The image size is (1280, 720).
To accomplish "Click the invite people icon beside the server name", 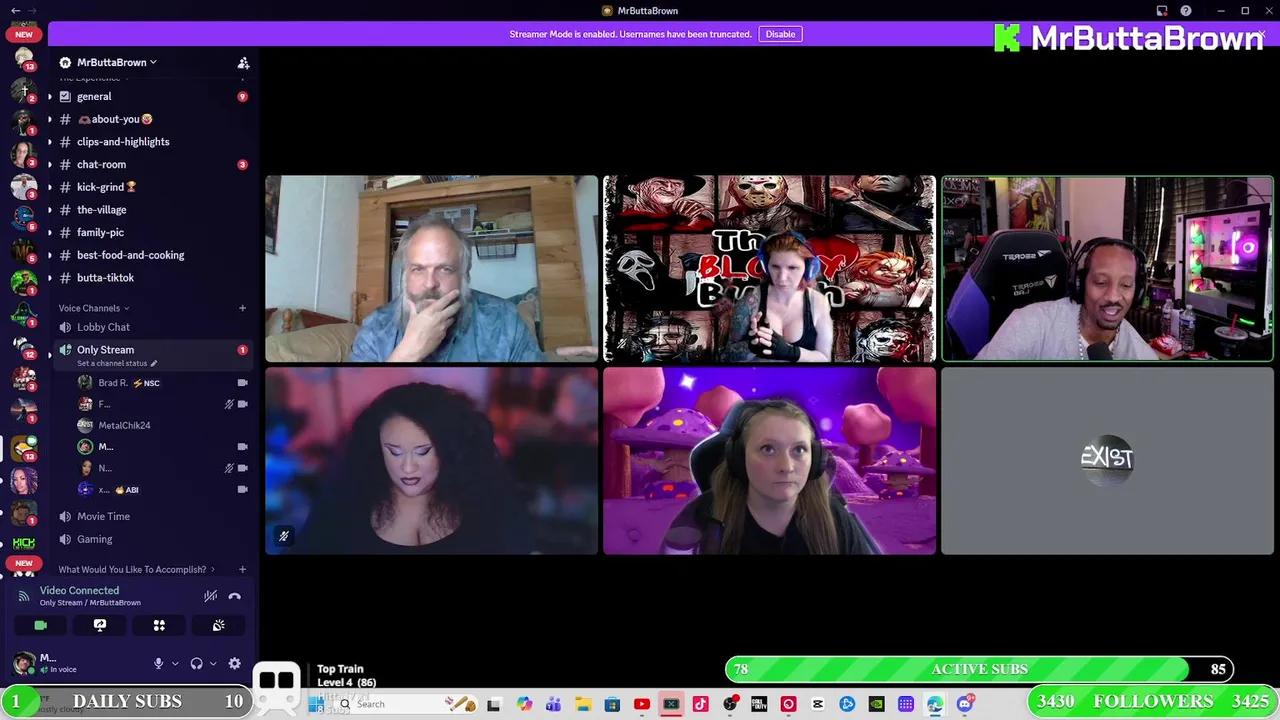I will [x=243, y=63].
